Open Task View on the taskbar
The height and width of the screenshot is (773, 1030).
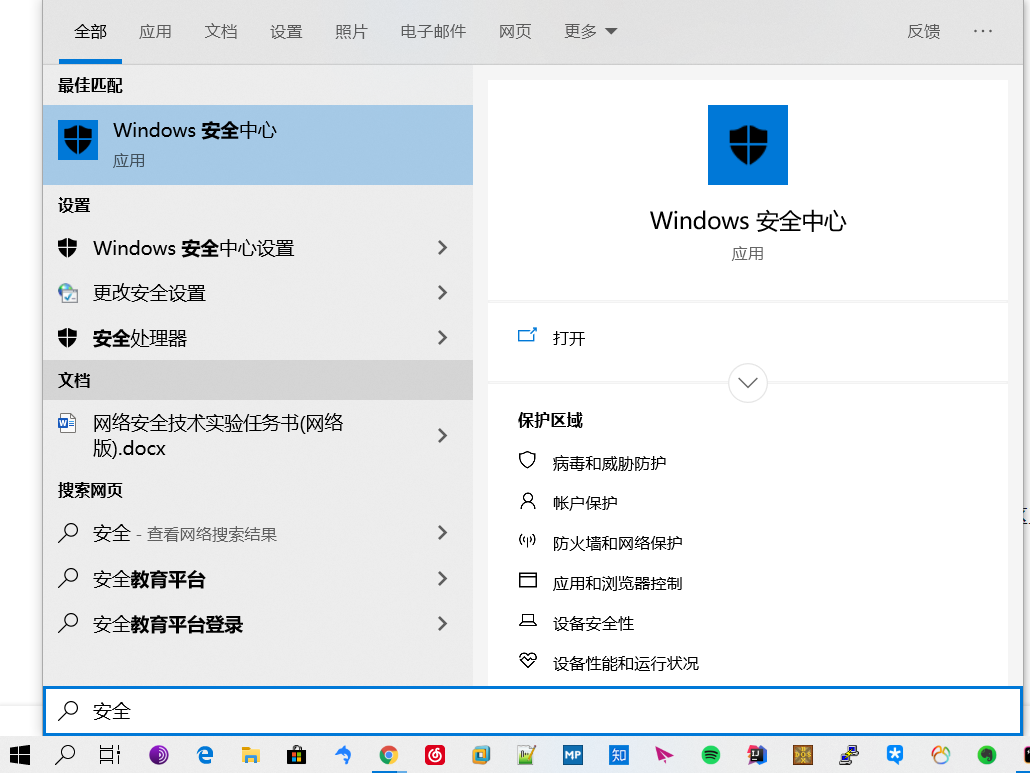click(110, 755)
